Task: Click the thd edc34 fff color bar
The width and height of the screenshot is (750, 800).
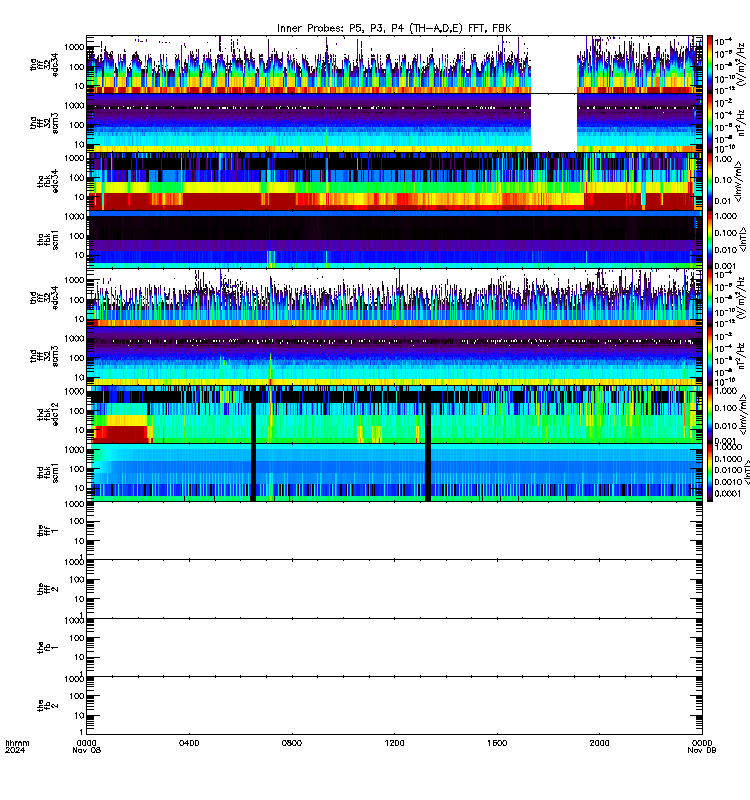Action: tap(710, 297)
